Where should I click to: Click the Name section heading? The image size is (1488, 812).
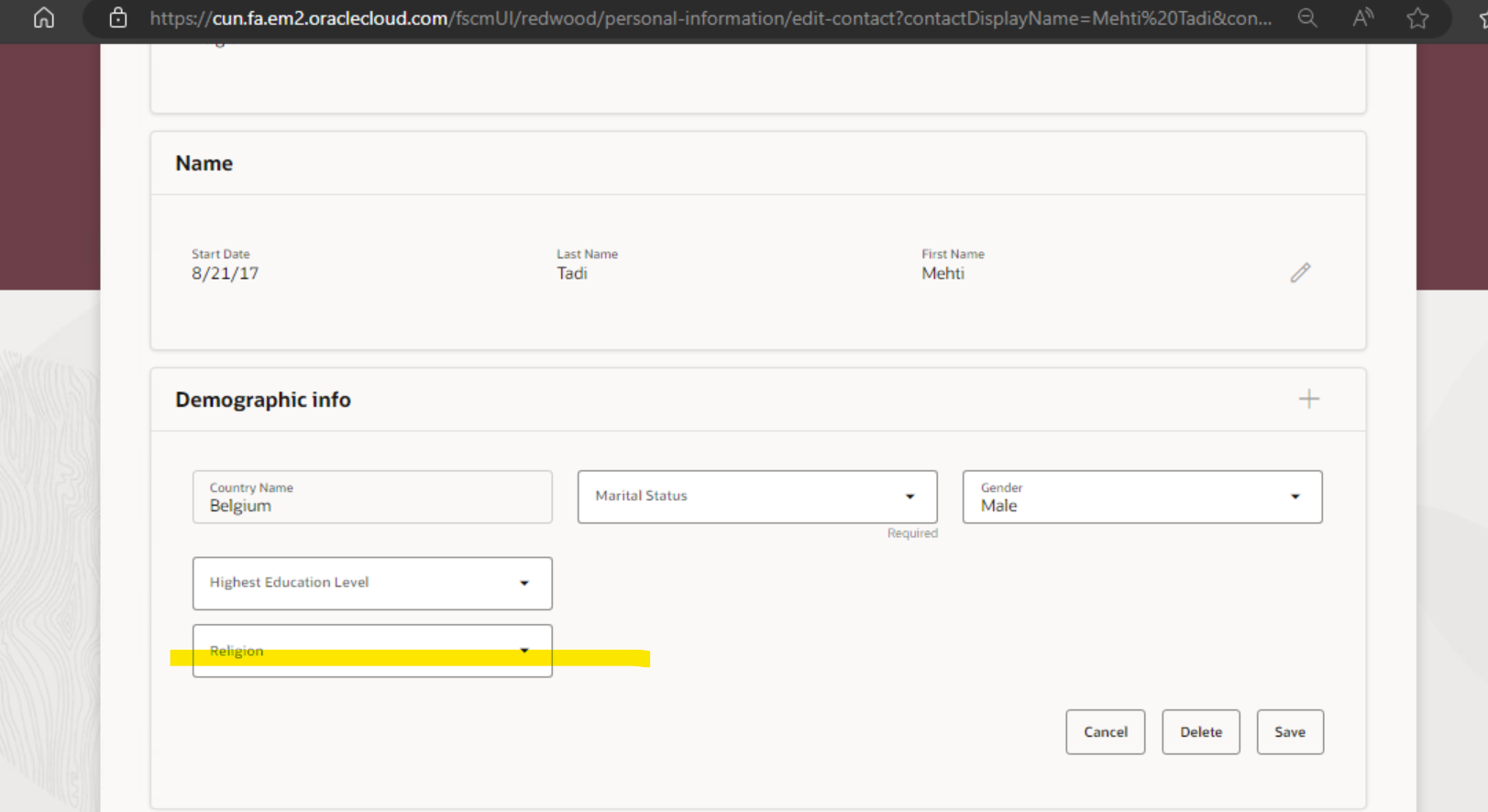point(204,163)
